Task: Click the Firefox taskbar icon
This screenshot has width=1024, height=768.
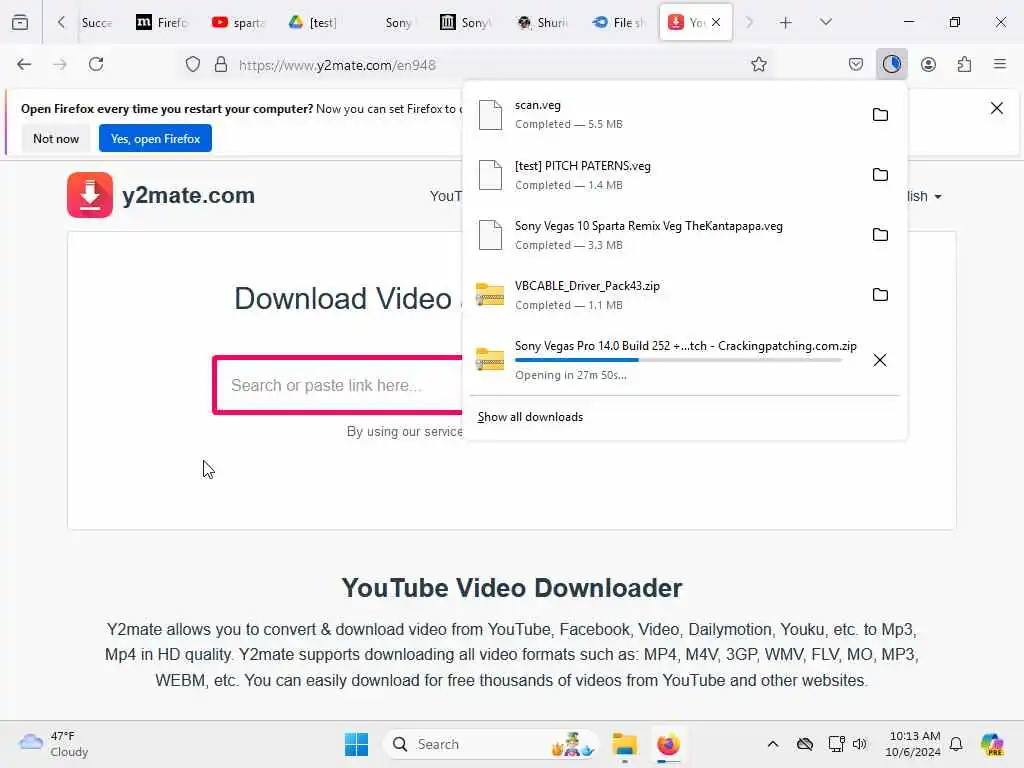Action: coord(668,744)
